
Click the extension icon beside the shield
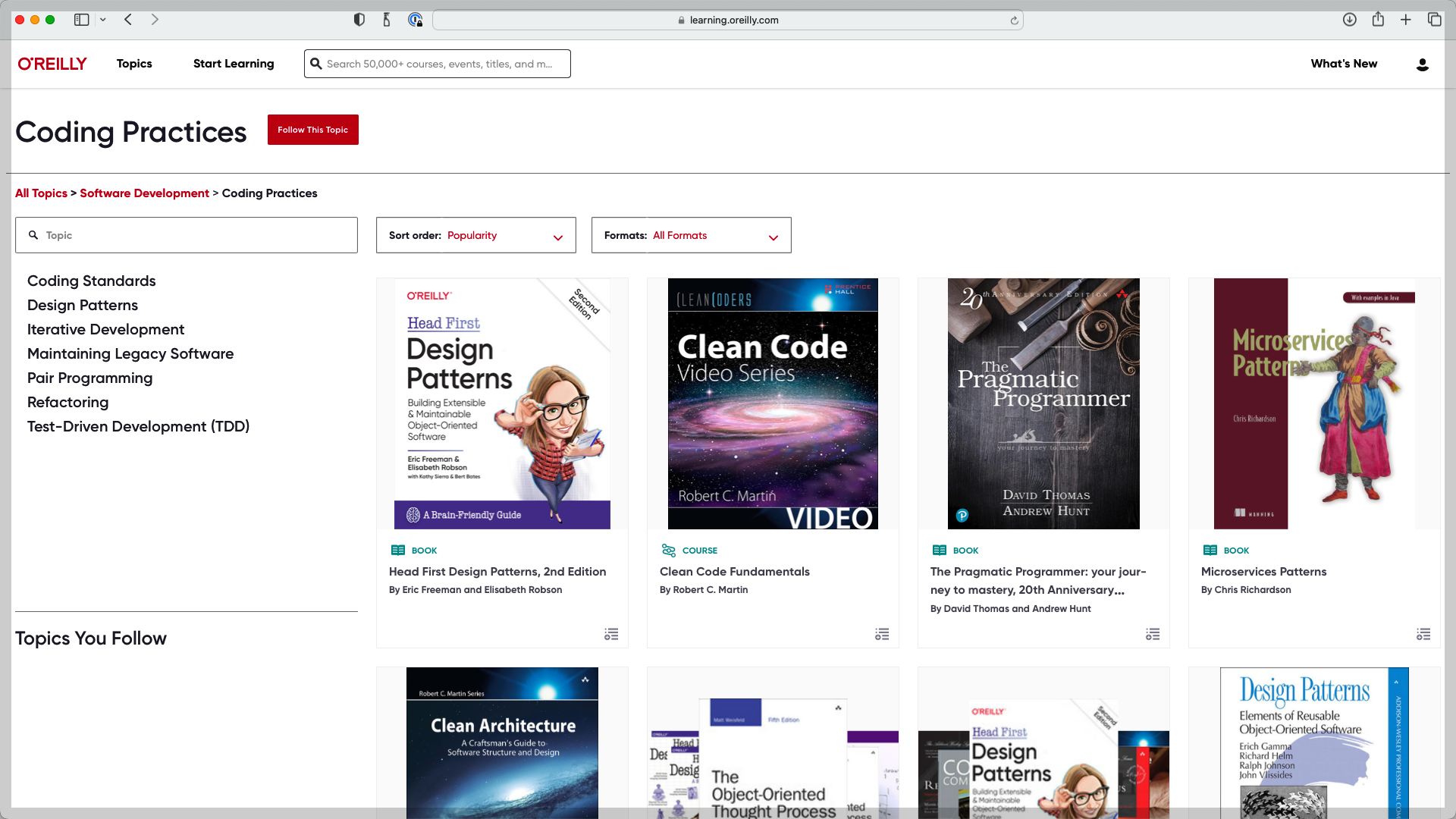[387, 20]
